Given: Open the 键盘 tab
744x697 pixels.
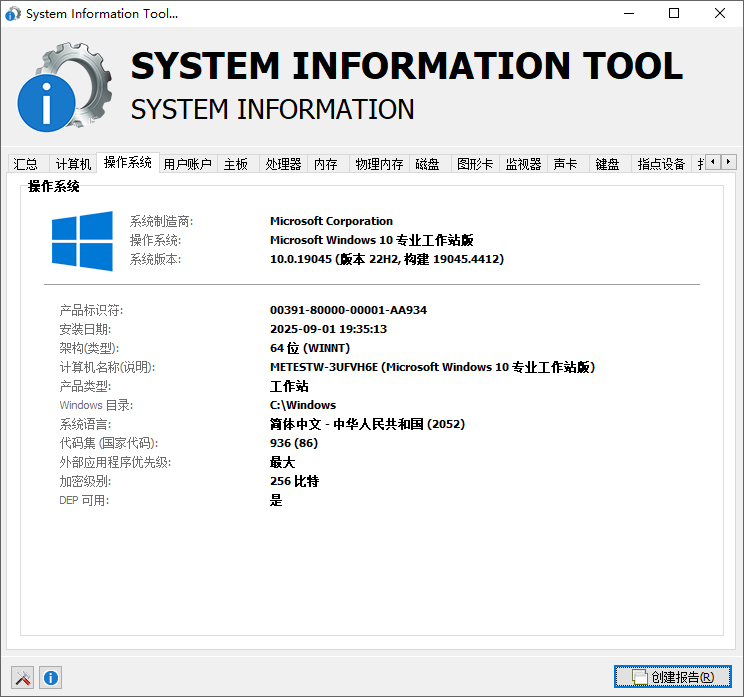Looking at the screenshot, I should [610, 164].
